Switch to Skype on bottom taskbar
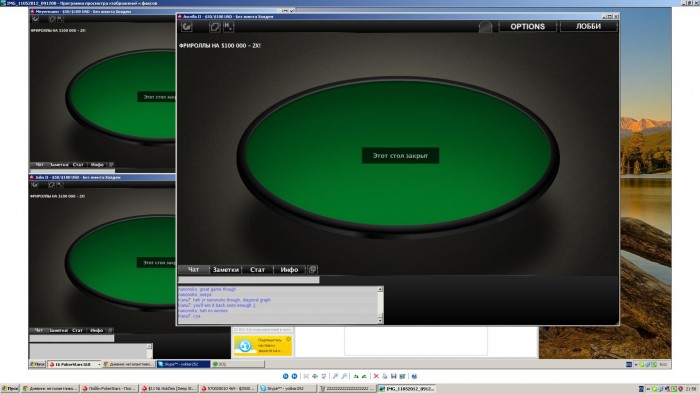 point(287,389)
